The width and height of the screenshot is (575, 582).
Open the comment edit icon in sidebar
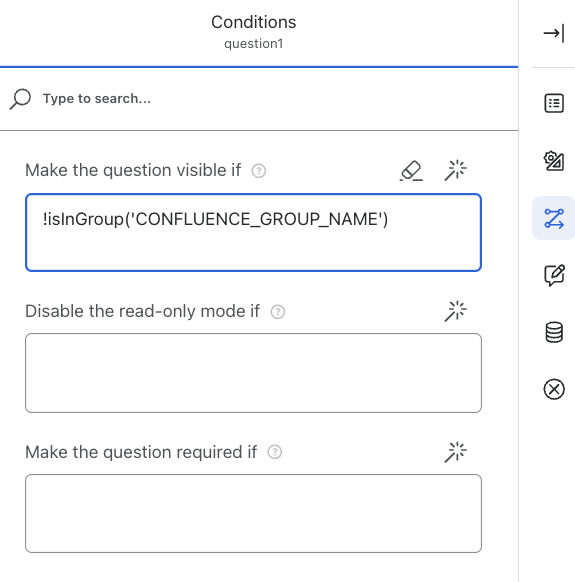(554, 275)
